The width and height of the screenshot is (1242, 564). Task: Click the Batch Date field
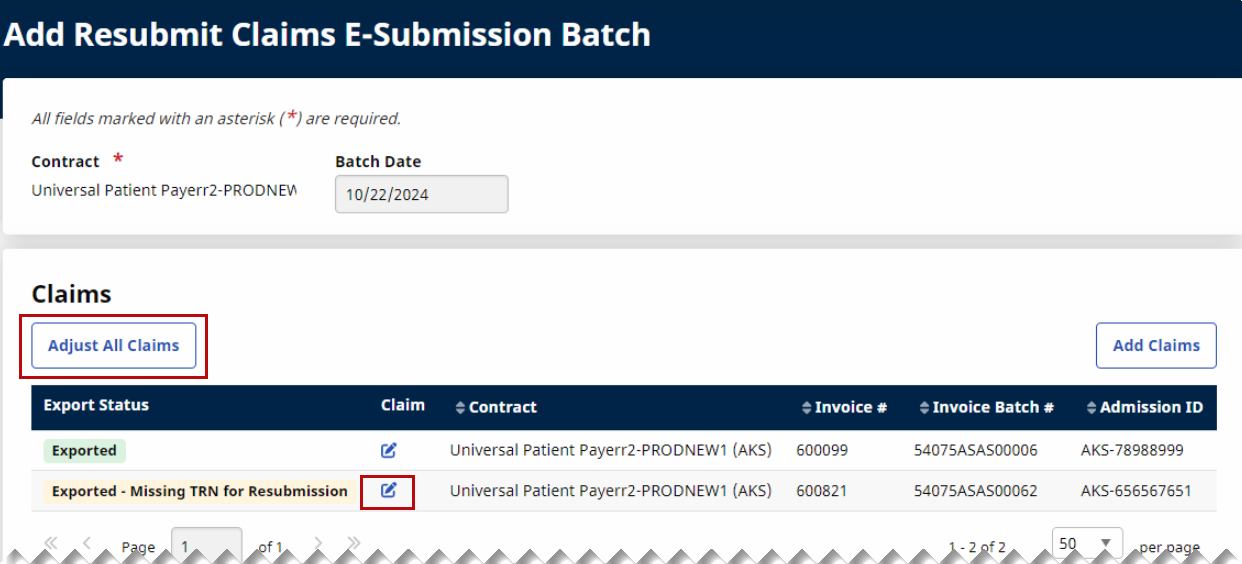click(421, 195)
